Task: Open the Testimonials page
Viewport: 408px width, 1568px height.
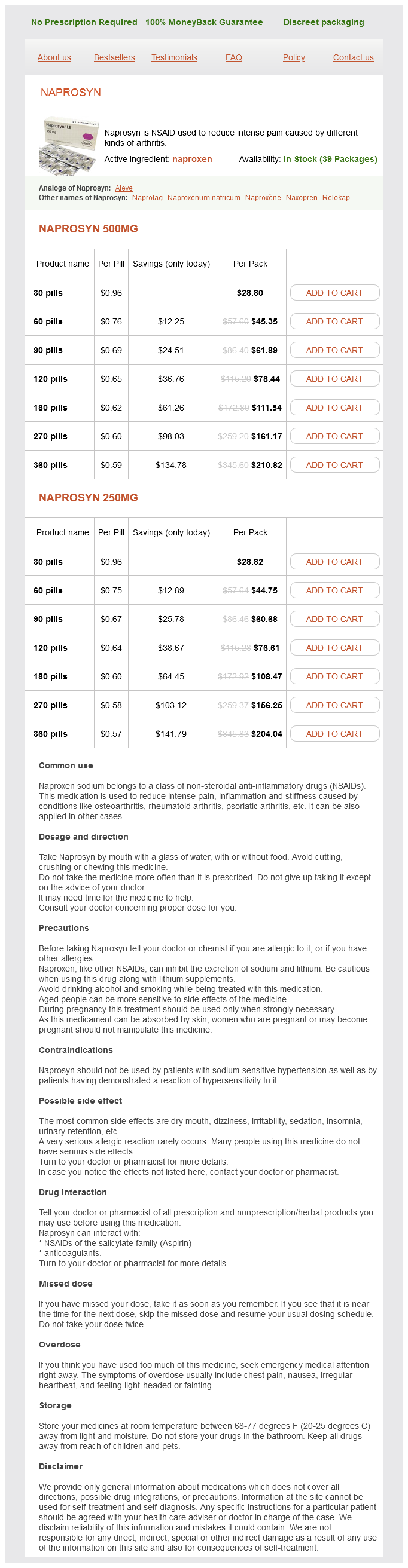Action: [x=174, y=57]
